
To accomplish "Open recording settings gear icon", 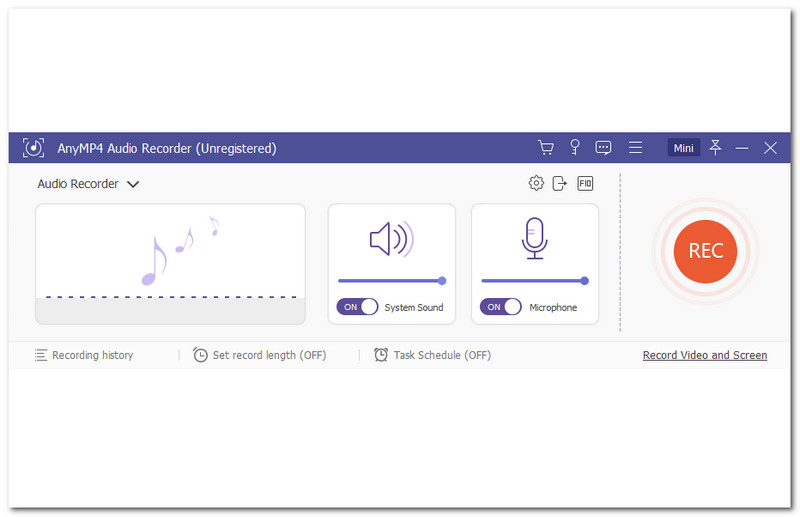I will 536,183.
